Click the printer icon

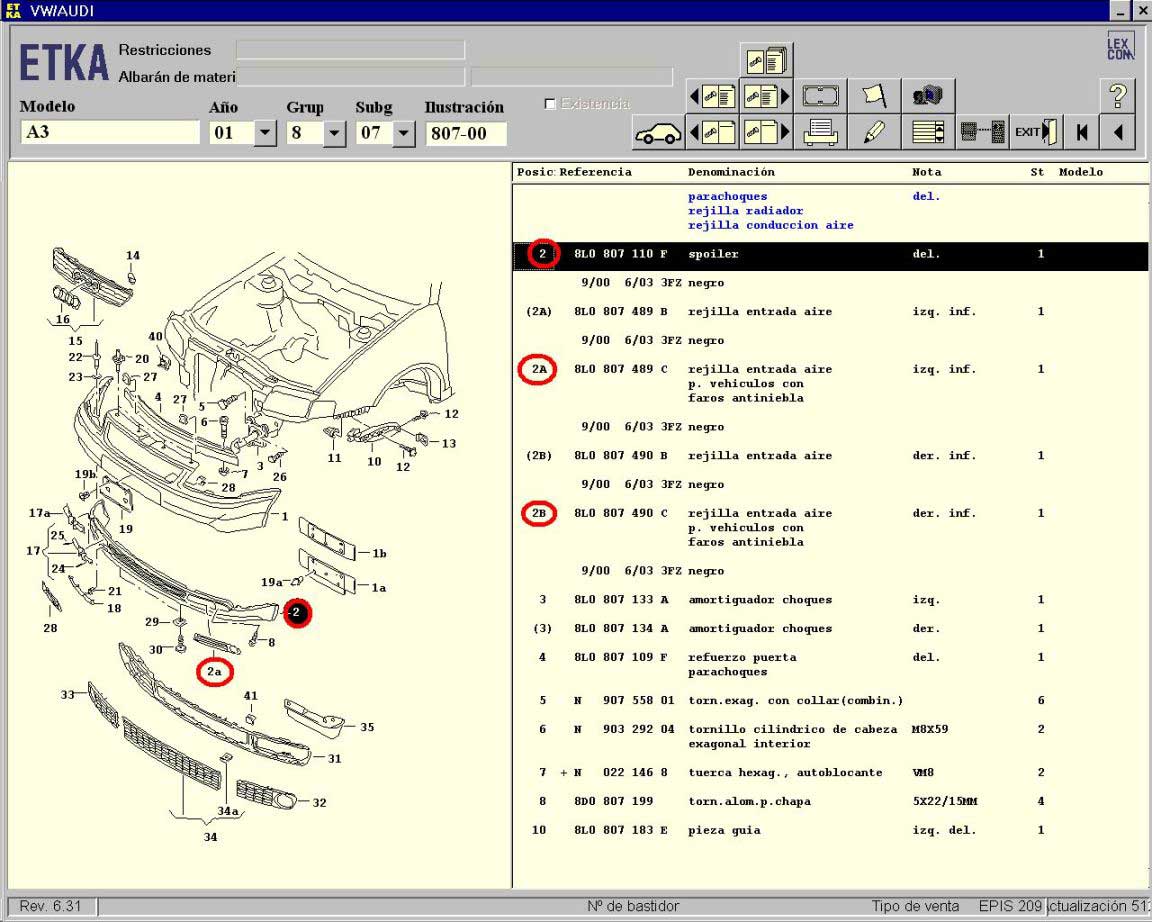821,133
